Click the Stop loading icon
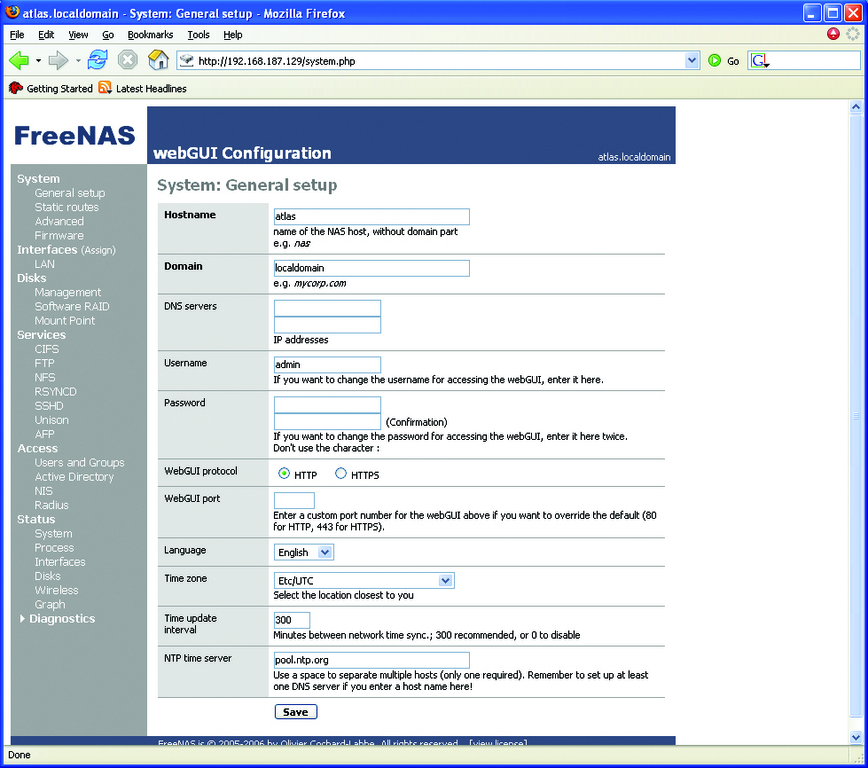This screenshot has height=768, width=868. tap(127, 61)
